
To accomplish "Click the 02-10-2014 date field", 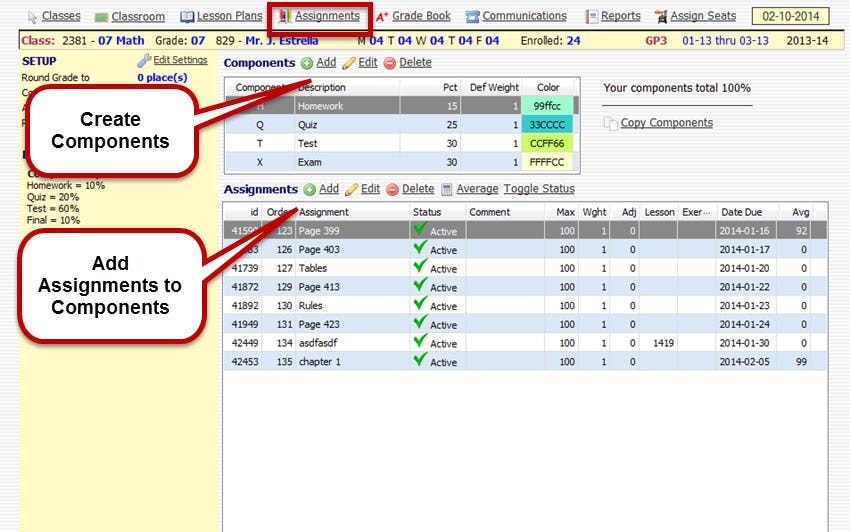I will [790, 16].
